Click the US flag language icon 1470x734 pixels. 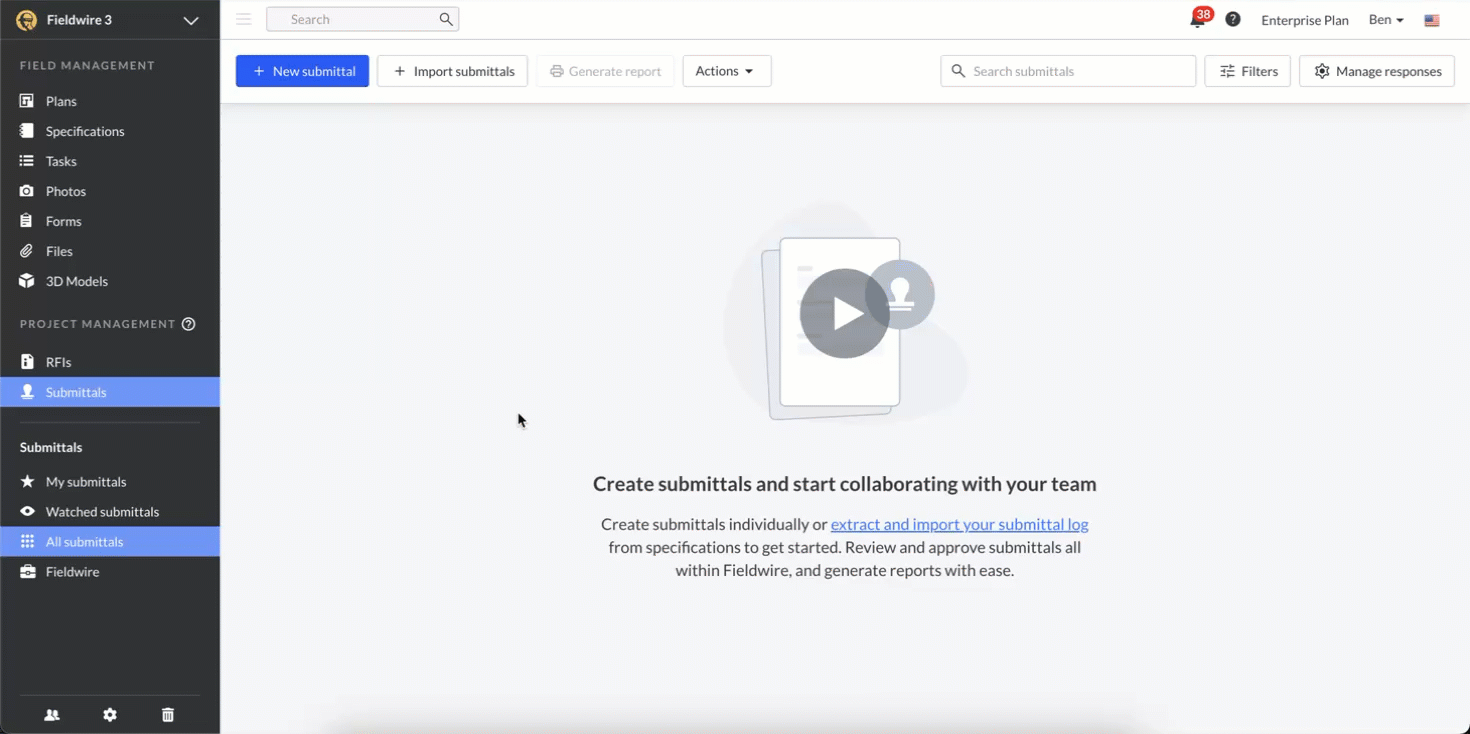point(1432,20)
